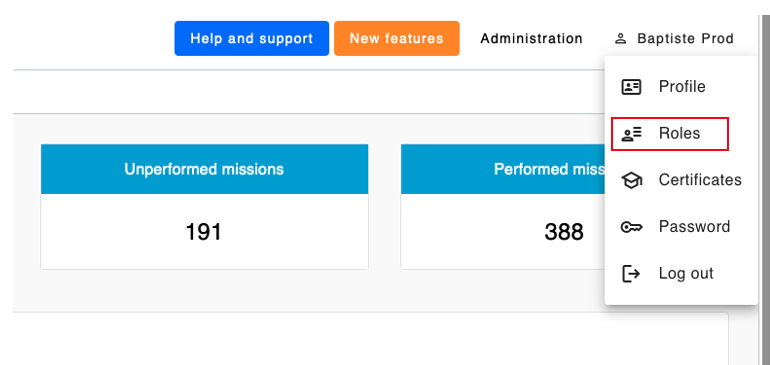Open the Administration link in header
This screenshot has width=770, height=365.
pyautogui.click(x=531, y=38)
